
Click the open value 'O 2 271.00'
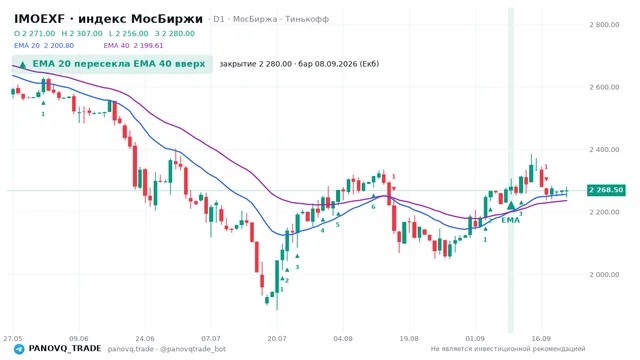click(x=34, y=33)
